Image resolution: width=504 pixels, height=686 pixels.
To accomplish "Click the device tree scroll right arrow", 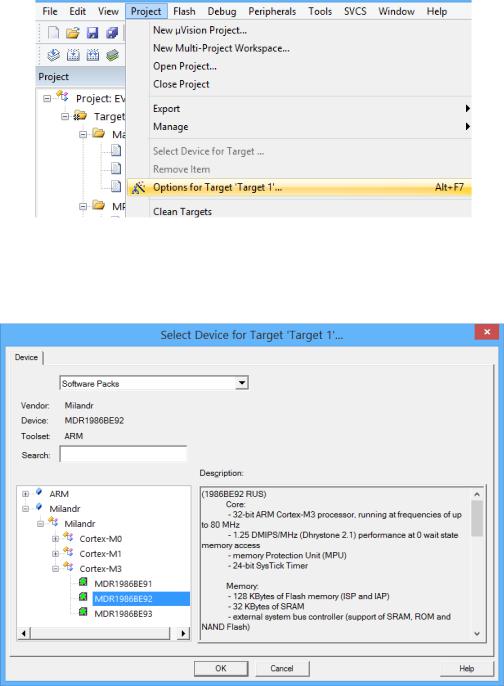I will 183,633.
